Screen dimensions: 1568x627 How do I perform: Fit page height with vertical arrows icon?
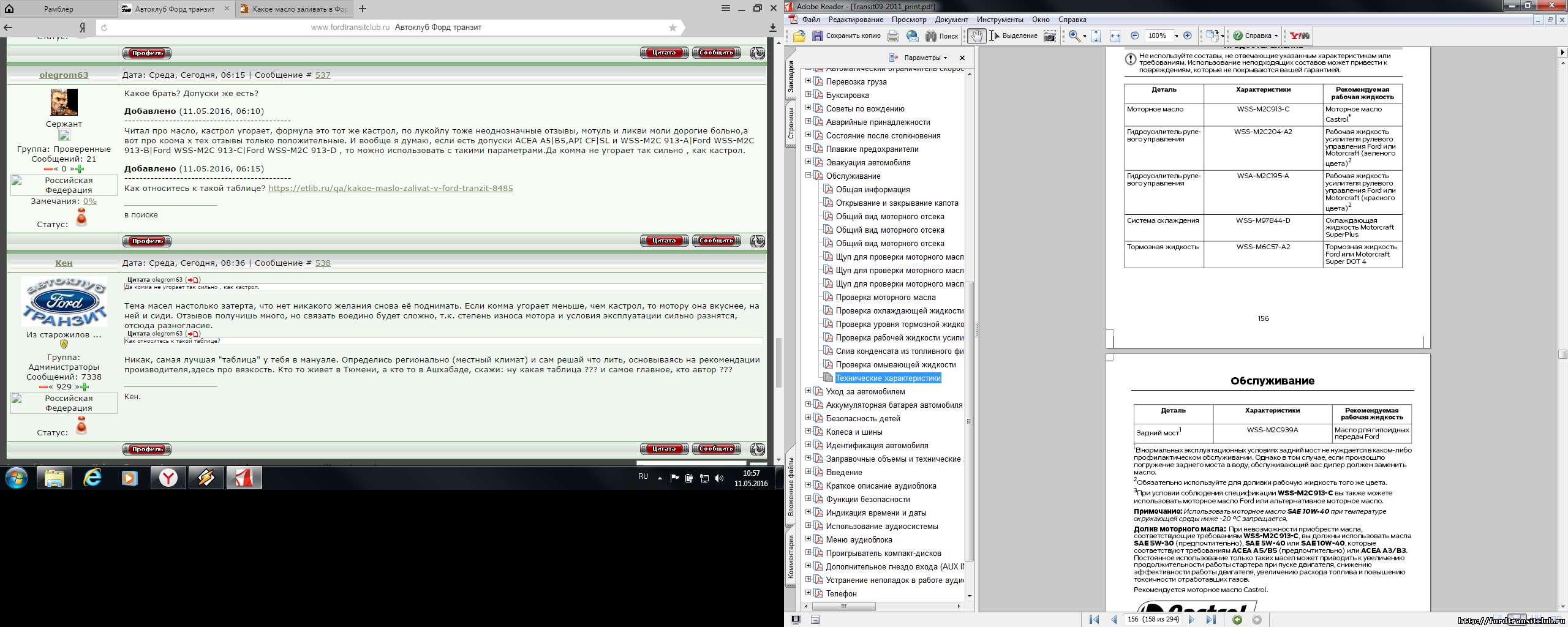tap(1096, 36)
